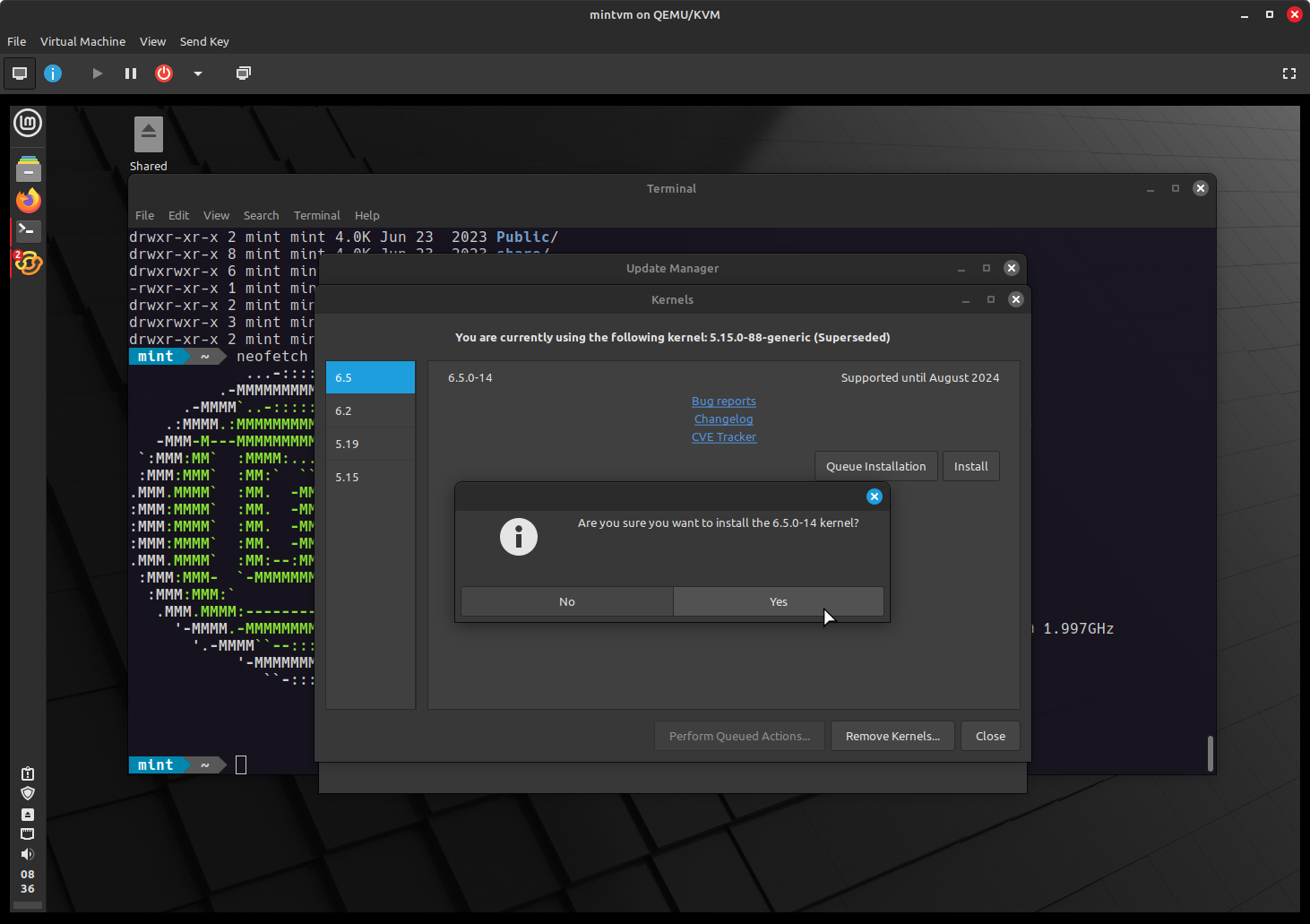Launch Firefox from the panel
This screenshot has width=1310, height=924.
tap(28, 200)
